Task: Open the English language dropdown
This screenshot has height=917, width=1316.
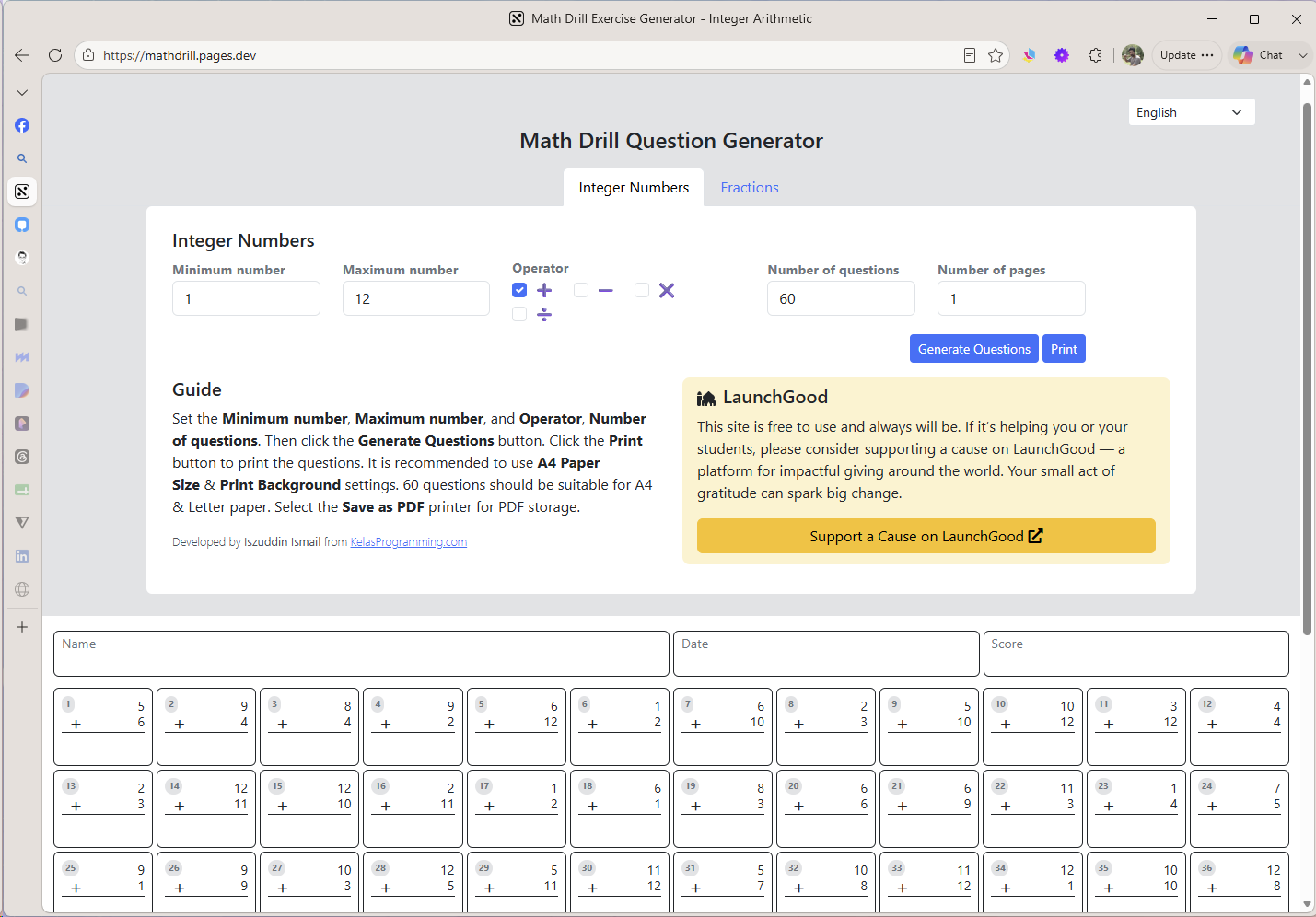Action: [1192, 112]
